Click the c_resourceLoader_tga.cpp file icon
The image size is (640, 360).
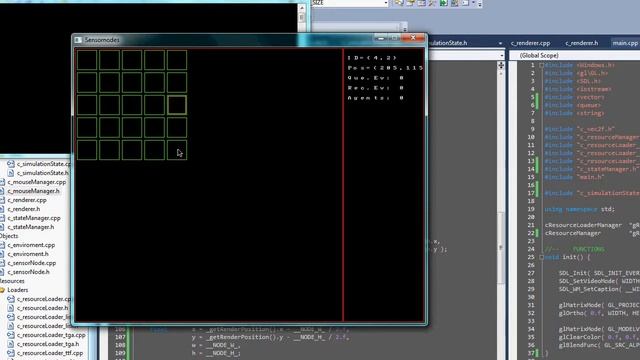11,335
